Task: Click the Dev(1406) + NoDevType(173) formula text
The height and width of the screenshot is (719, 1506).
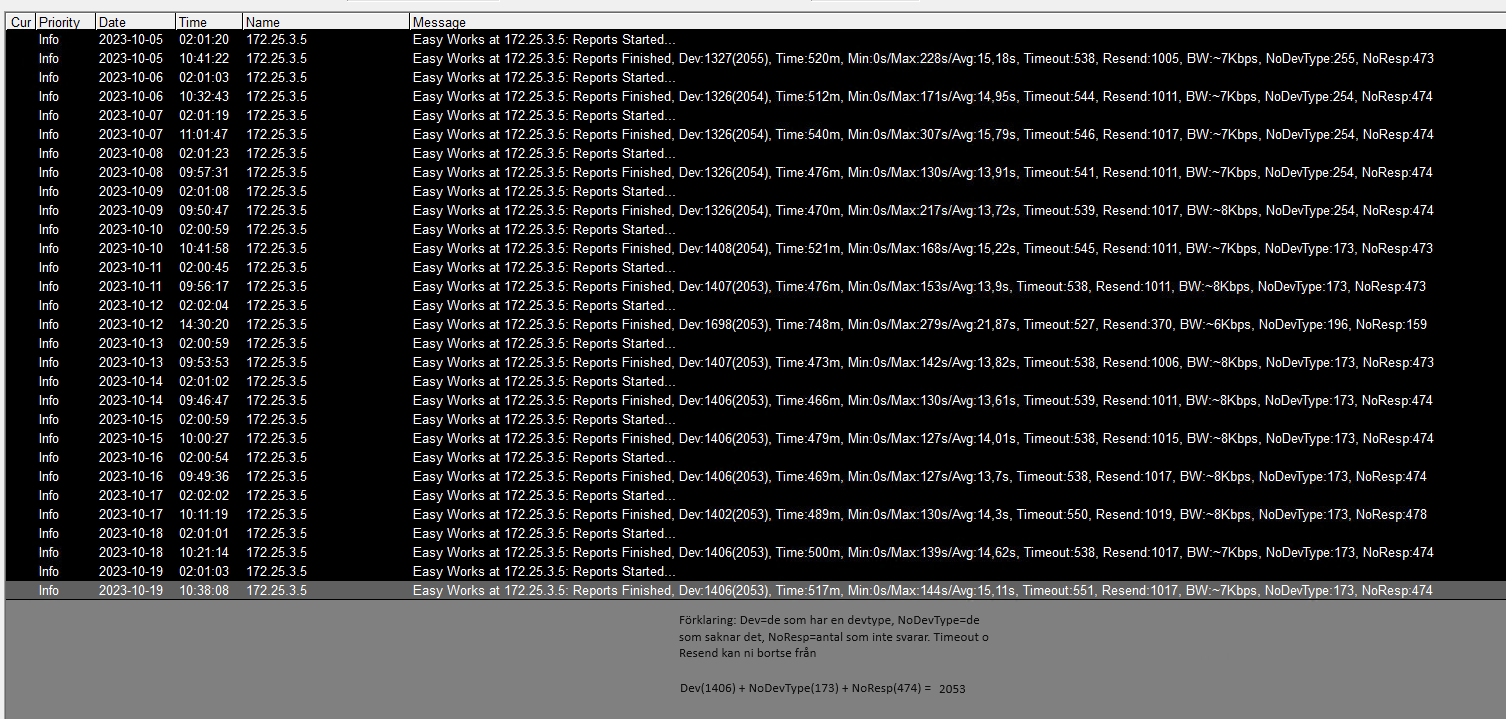Action: [822, 689]
